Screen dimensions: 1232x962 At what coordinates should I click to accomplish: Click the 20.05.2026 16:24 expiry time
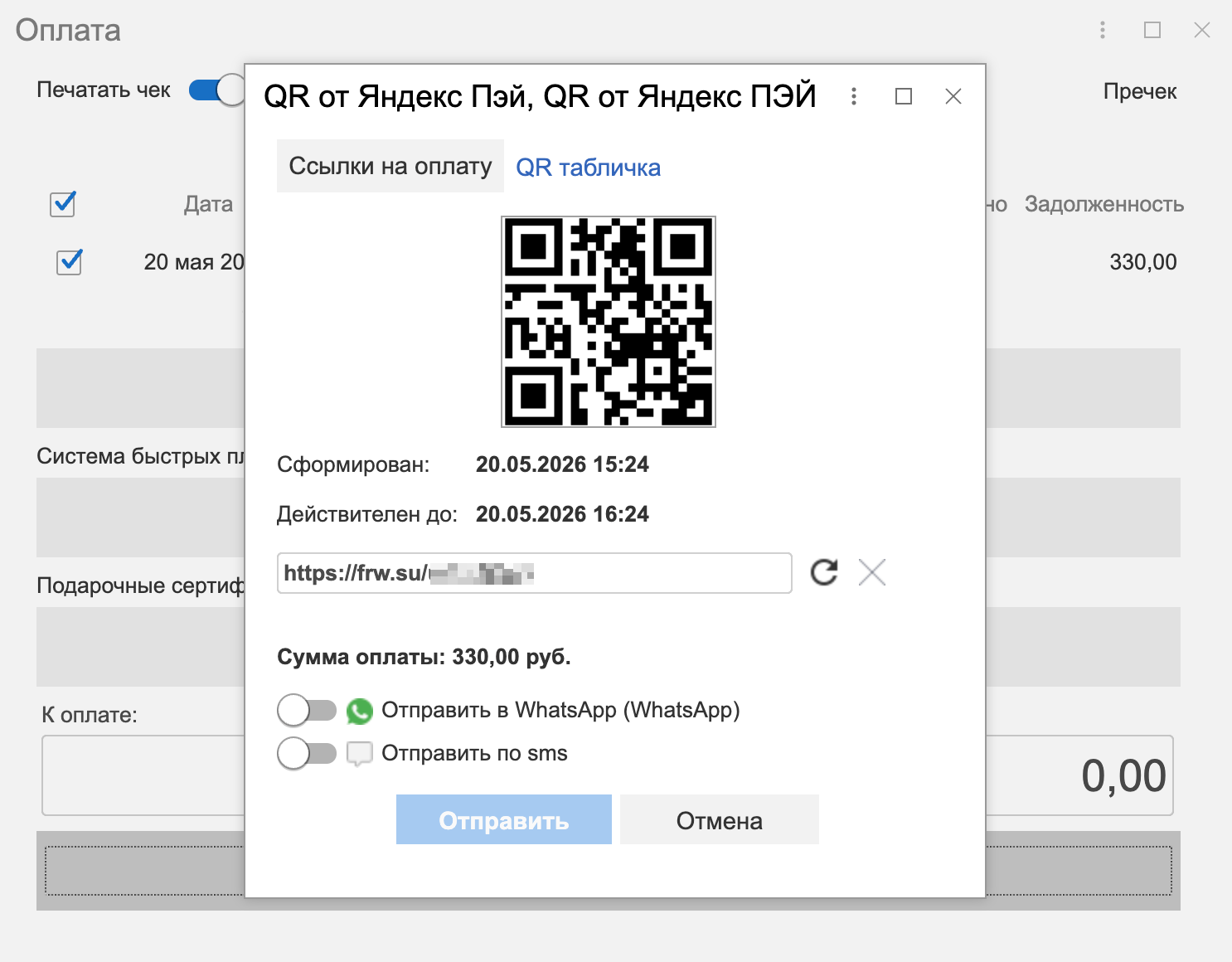[x=562, y=514]
